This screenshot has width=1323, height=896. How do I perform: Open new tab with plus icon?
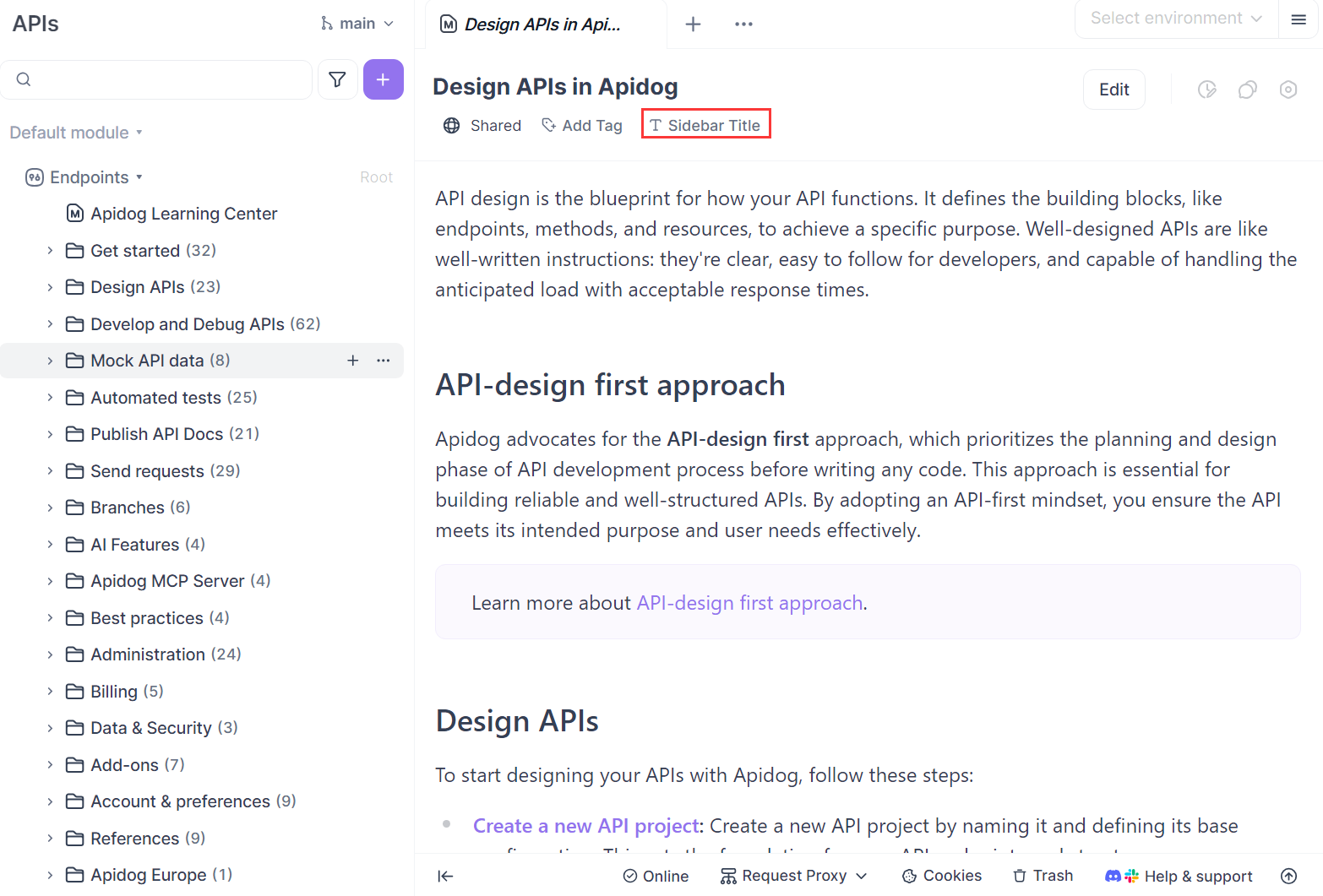click(693, 24)
